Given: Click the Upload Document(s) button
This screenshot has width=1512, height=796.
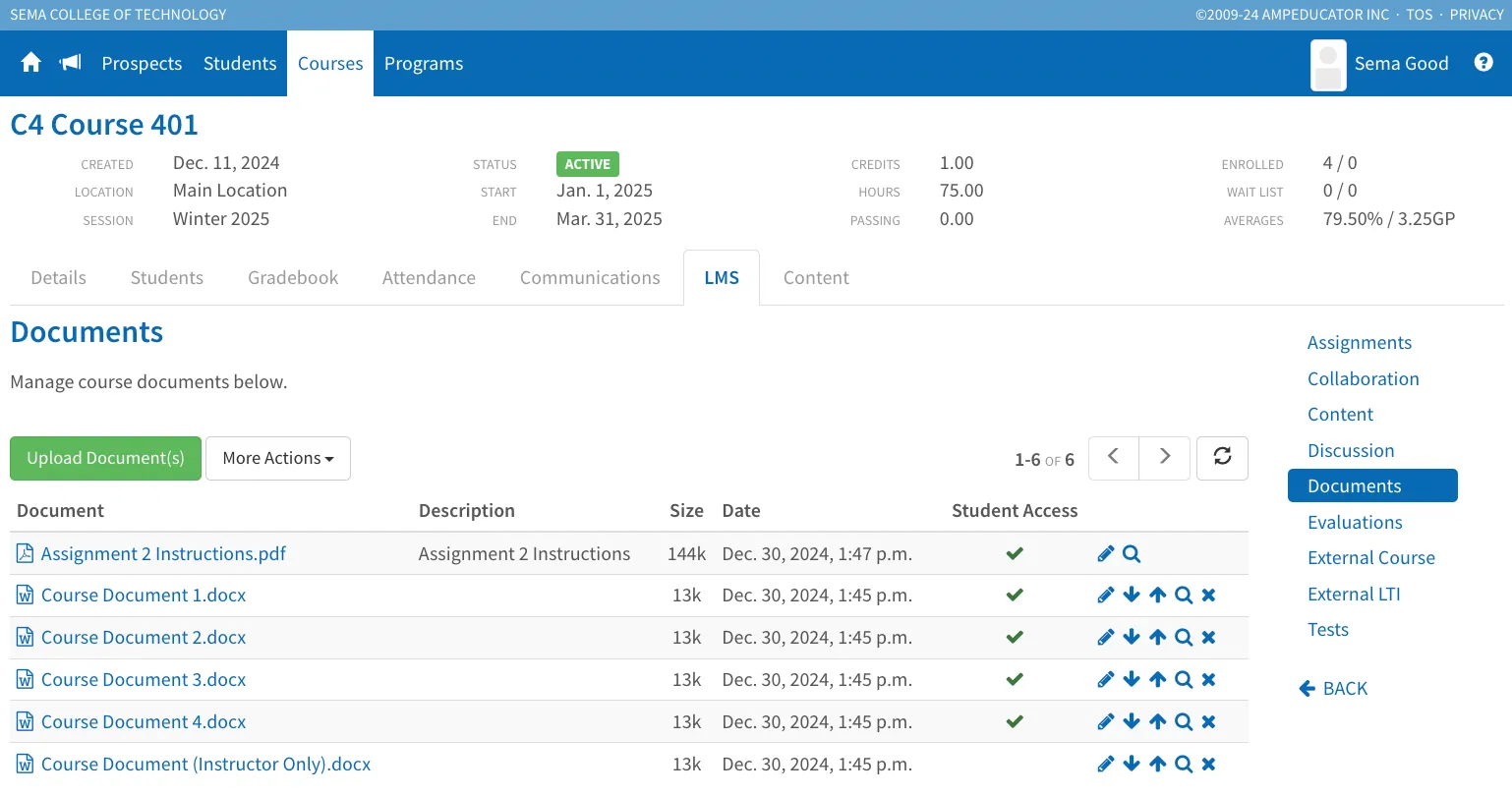Looking at the screenshot, I should coord(105,458).
